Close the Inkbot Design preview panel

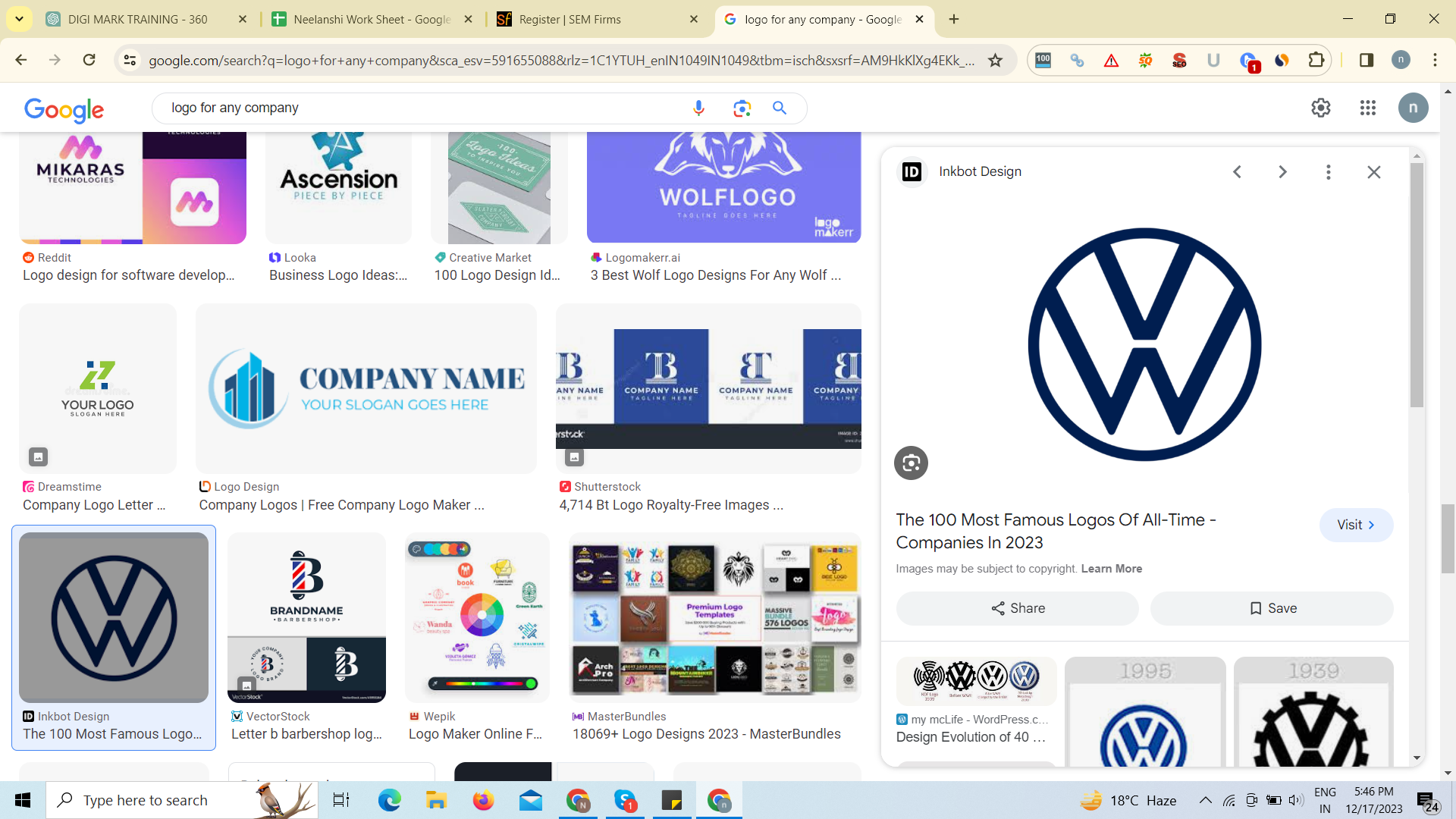tap(1373, 172)
